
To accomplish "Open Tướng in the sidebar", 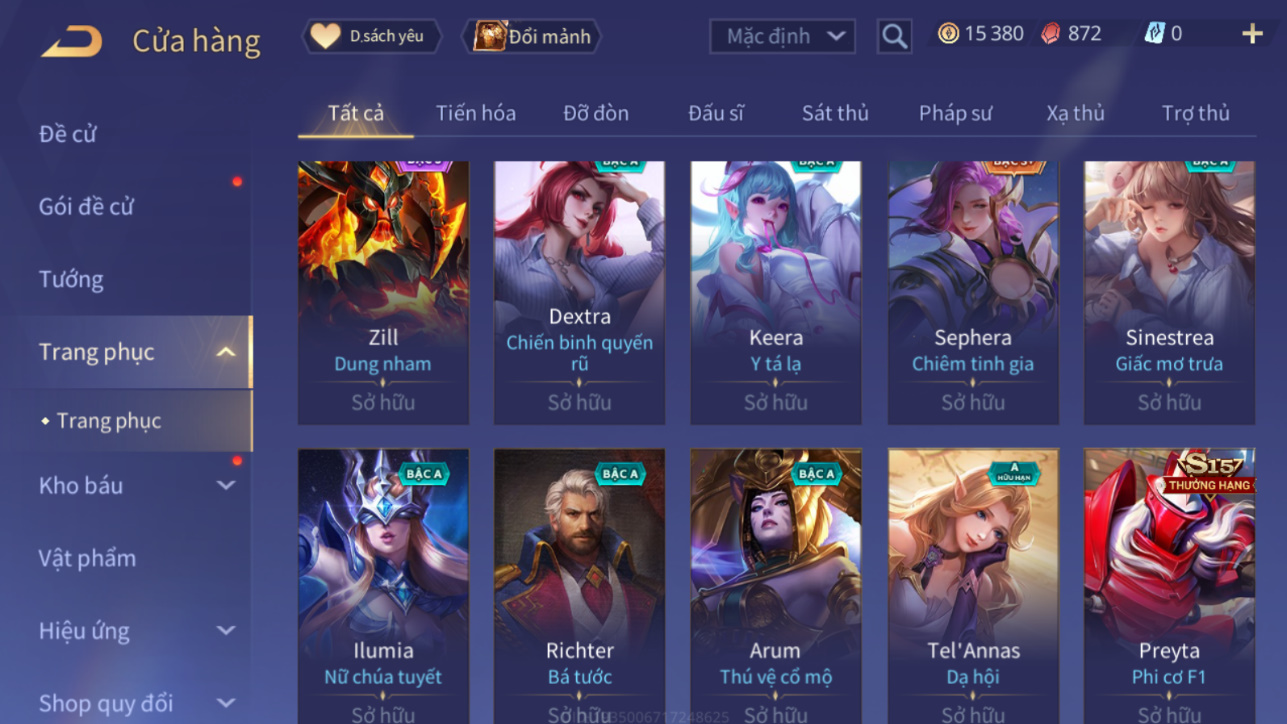I will (71, 279).
